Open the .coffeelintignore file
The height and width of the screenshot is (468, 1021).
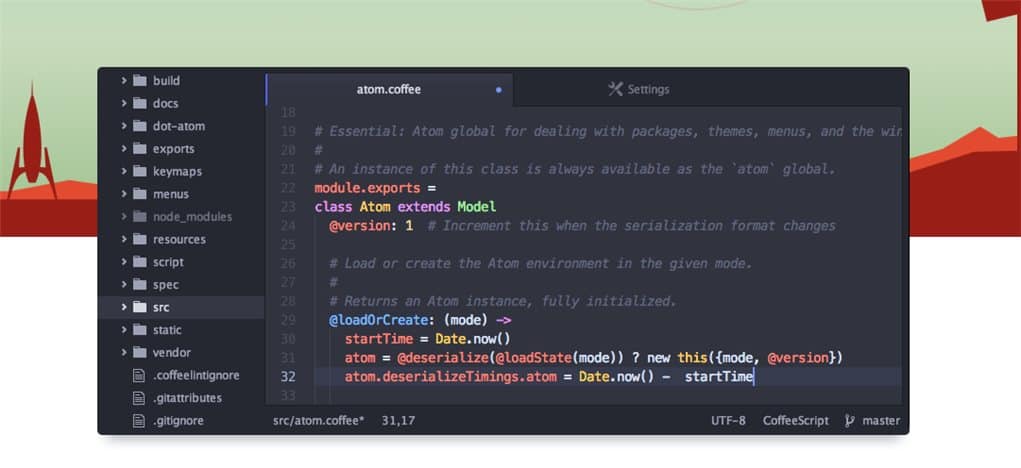[197, 376]
